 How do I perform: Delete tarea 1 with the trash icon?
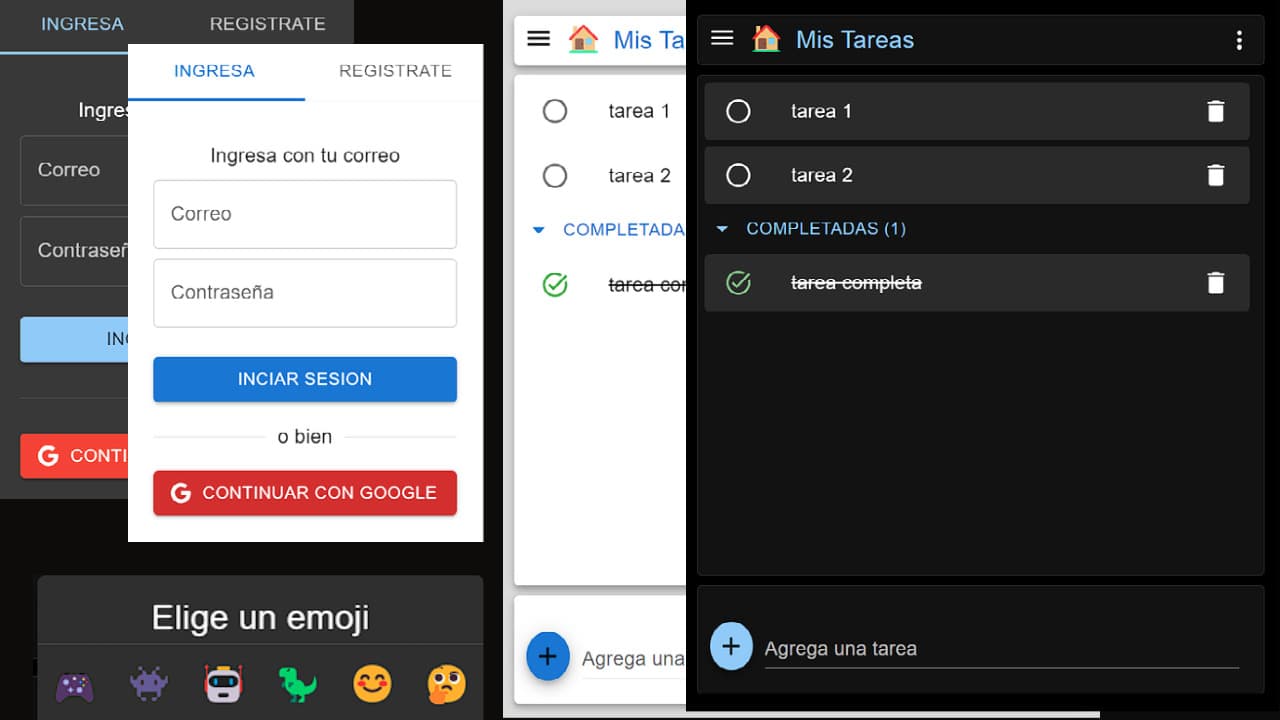point(1216,111)
